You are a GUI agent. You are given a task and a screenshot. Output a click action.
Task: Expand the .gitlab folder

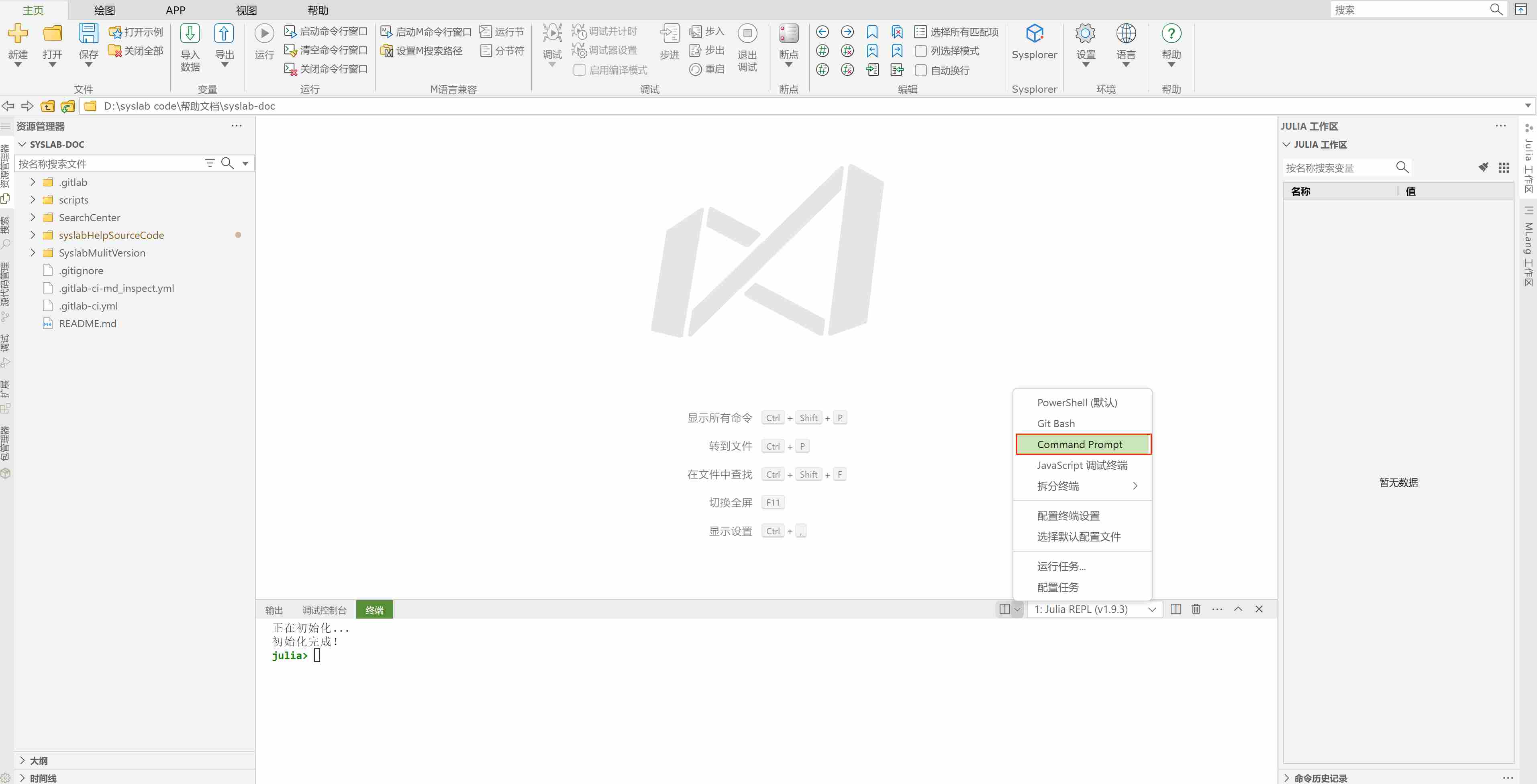click(x=33, y=182)
